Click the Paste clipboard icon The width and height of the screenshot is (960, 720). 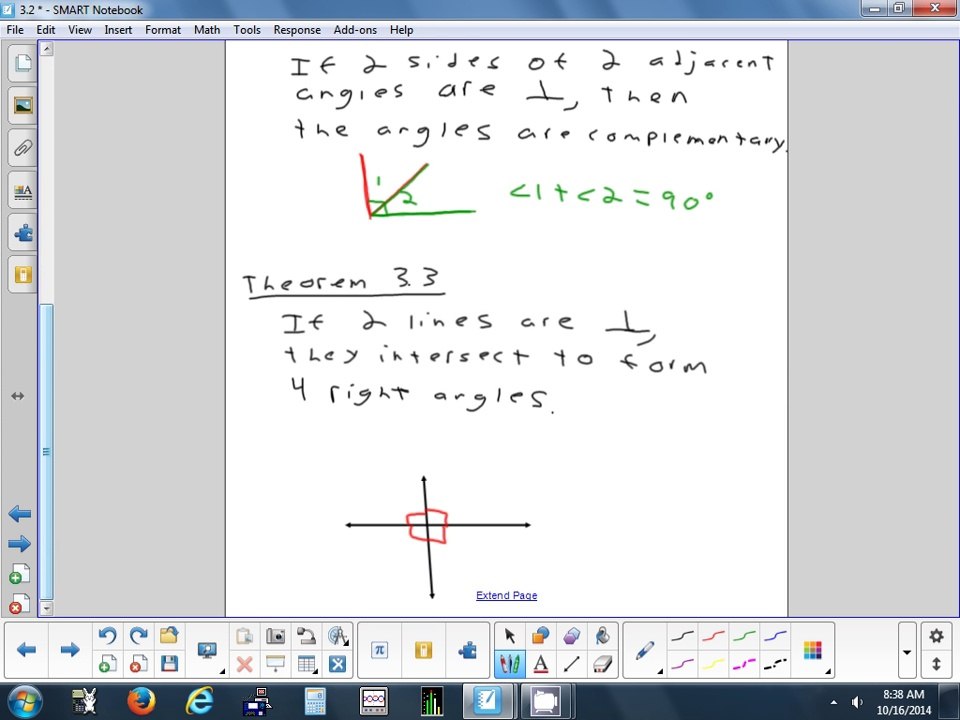click(244, 636)
